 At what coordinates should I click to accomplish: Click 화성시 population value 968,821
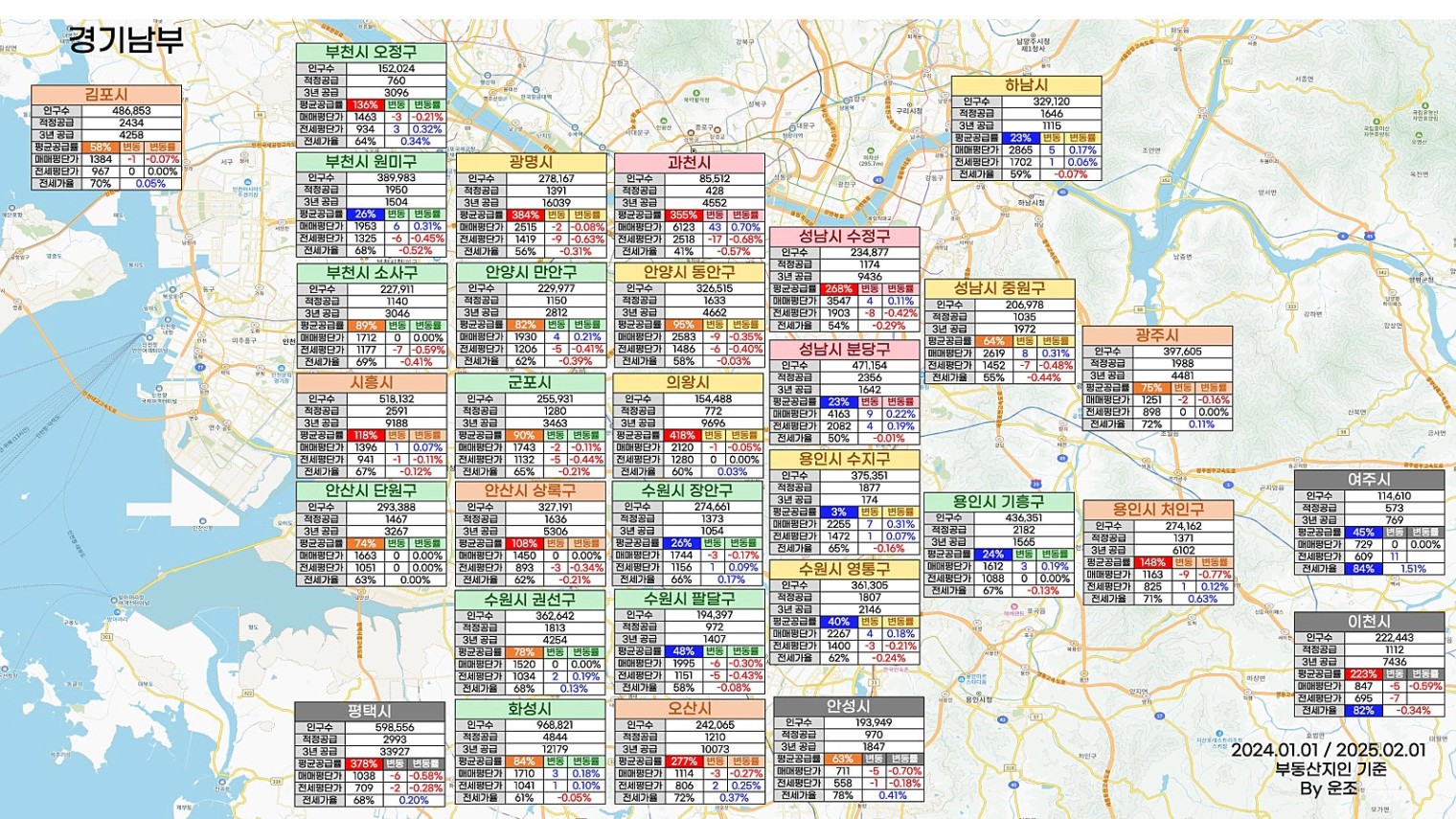(x=556, y=725)
